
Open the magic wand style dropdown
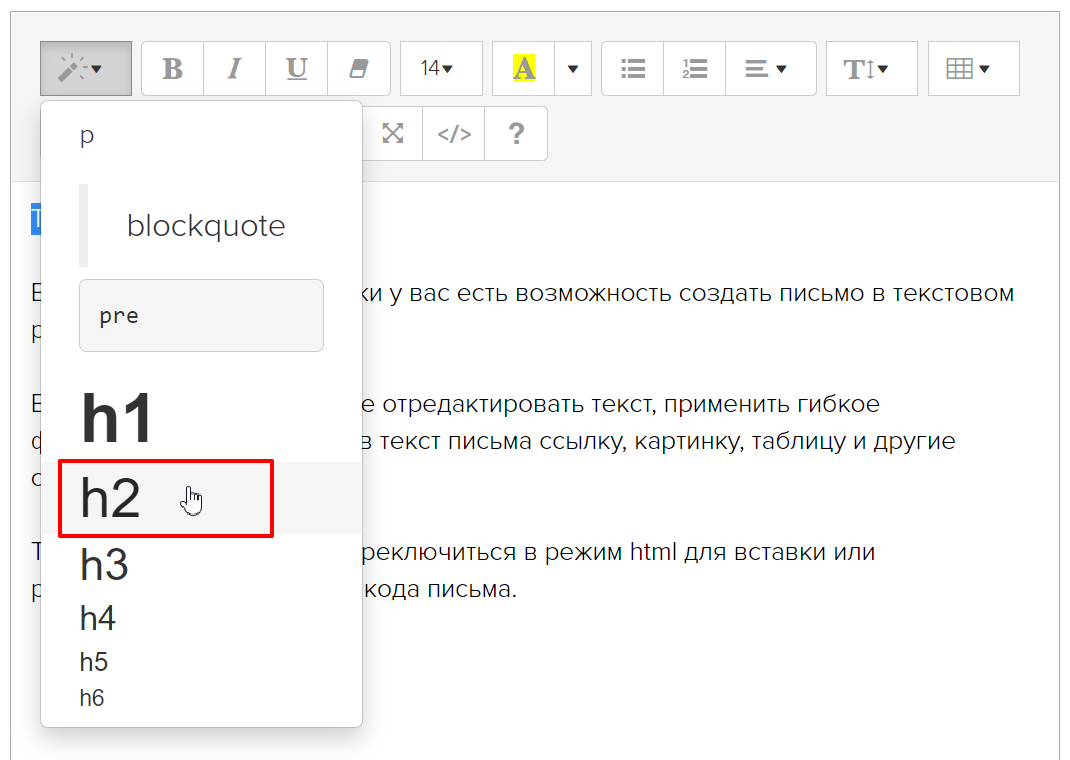click(86, 68)
